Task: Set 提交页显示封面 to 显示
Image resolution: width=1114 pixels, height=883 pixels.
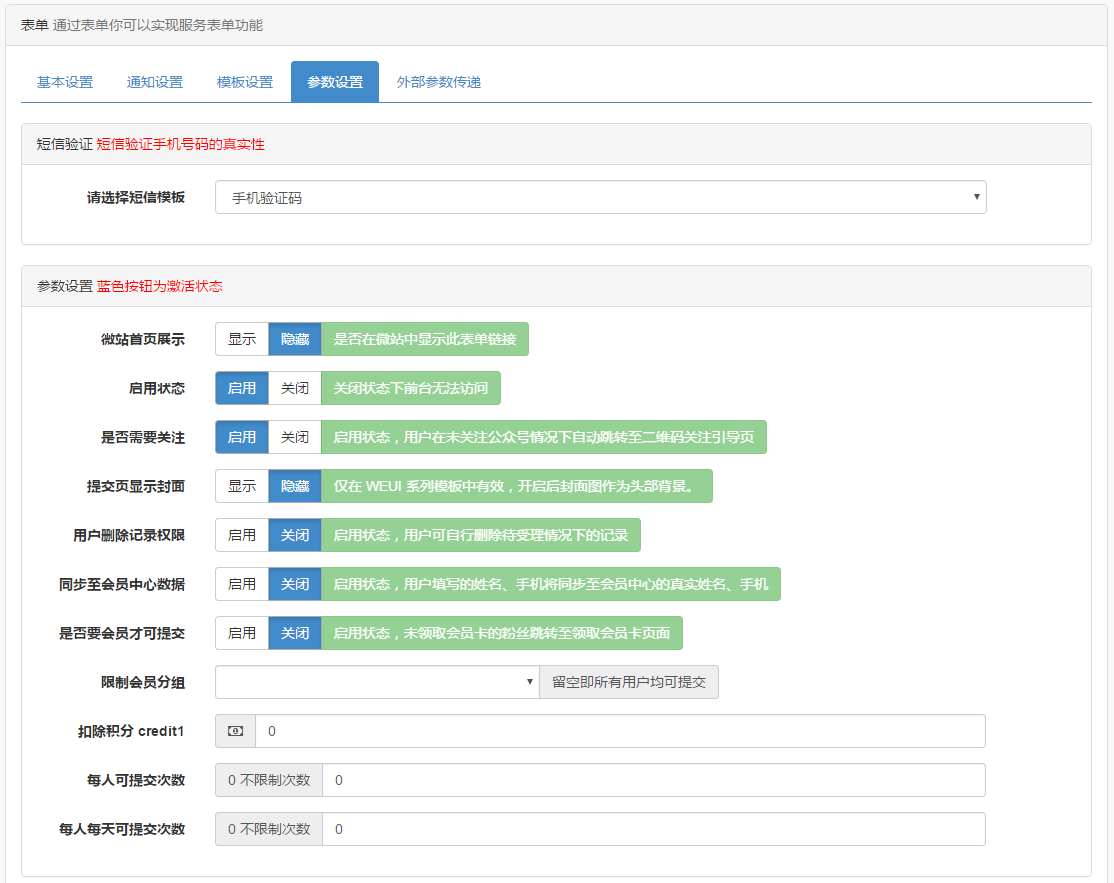Action: [242, 486]
